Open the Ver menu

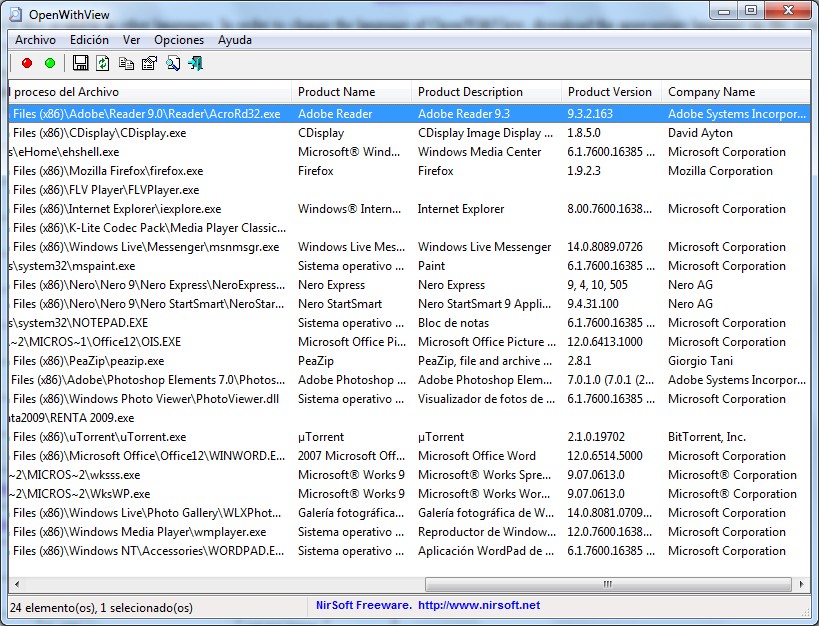(131, 40)
